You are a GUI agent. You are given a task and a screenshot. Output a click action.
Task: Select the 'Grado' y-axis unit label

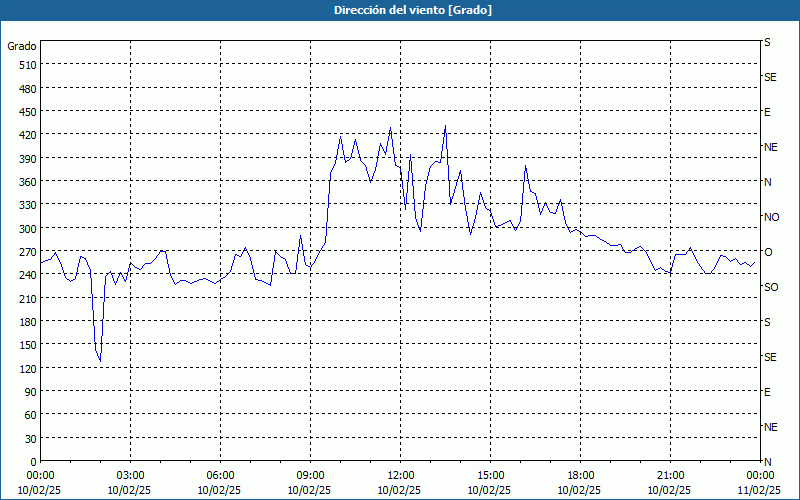[x=22, y=46]
